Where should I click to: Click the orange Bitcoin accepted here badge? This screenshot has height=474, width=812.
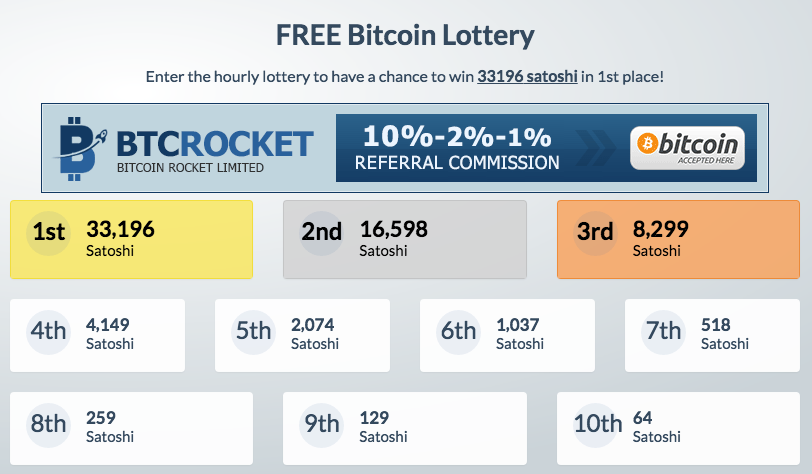pyautogui.click(x=687, y=148)
